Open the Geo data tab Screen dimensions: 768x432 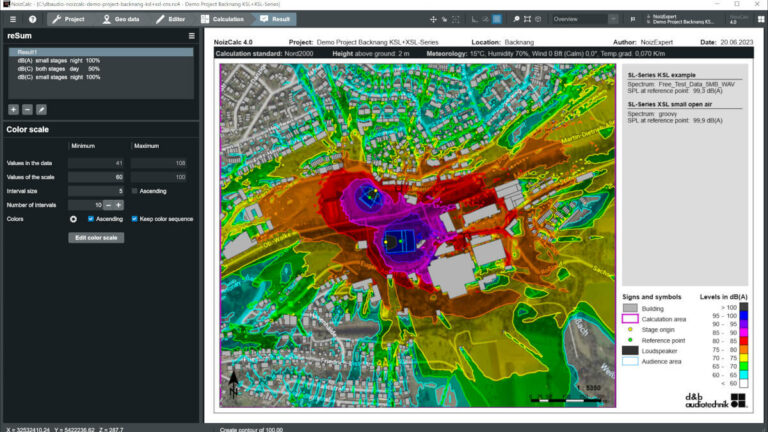tap(121, 19)
